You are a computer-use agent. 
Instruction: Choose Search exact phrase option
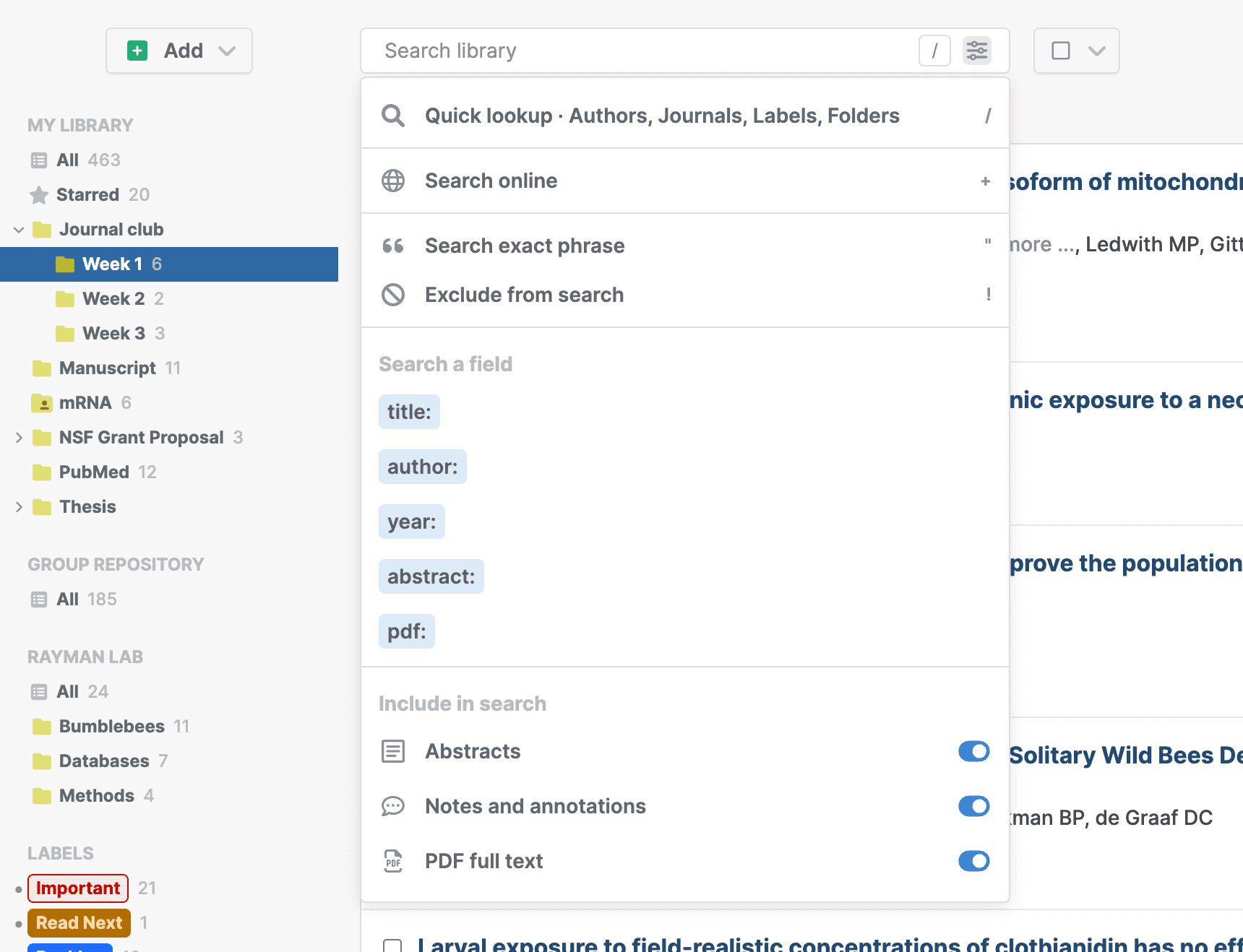525,246
